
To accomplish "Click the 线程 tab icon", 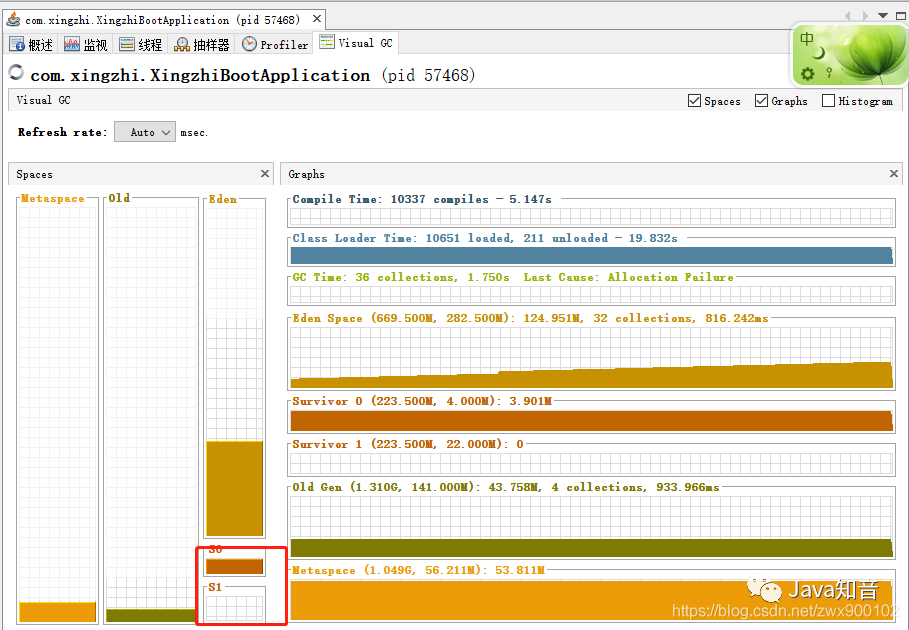I will [x=126, y=45].
